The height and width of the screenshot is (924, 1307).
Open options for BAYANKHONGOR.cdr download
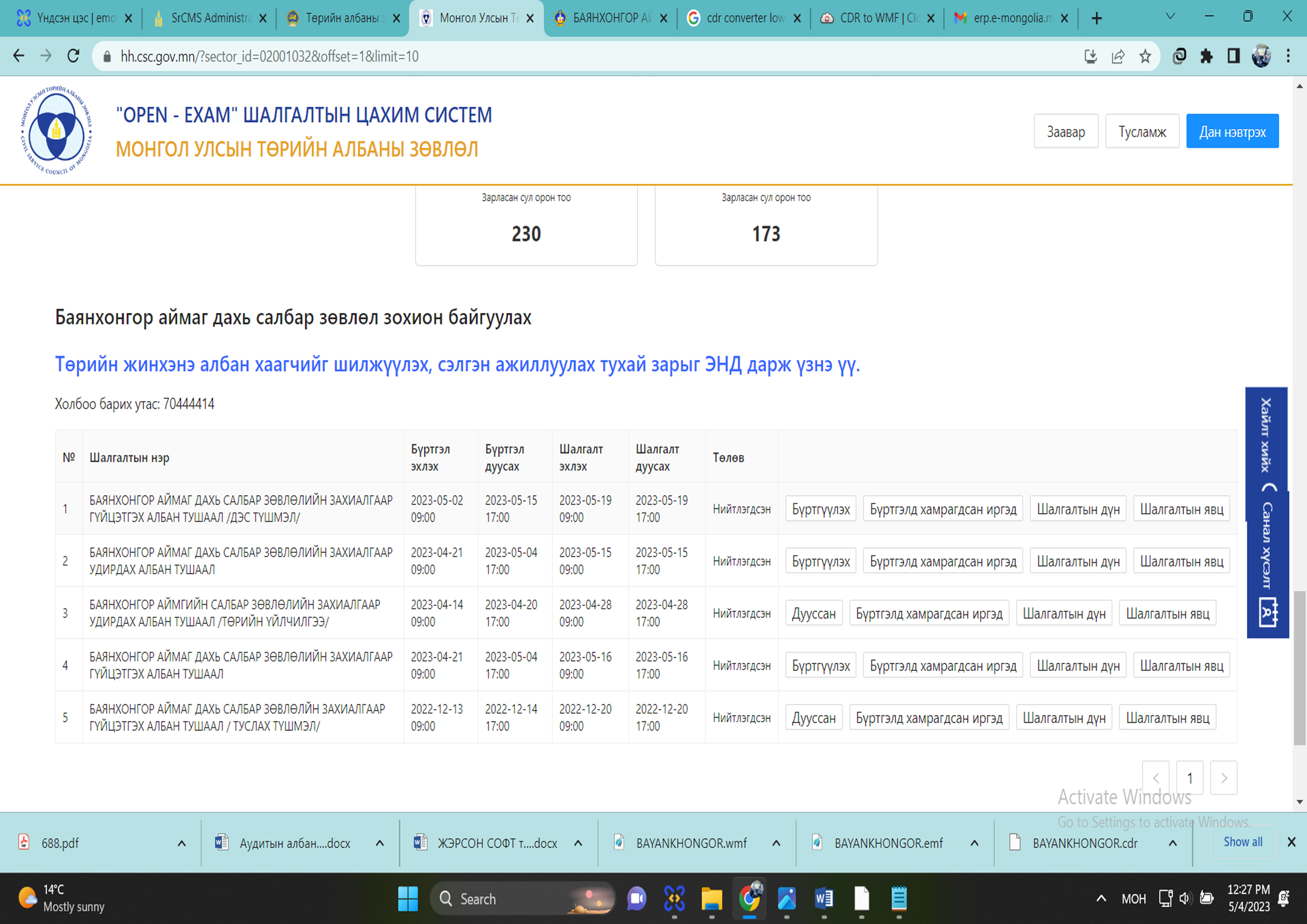pyautogui.click(x=1172, y=843)
